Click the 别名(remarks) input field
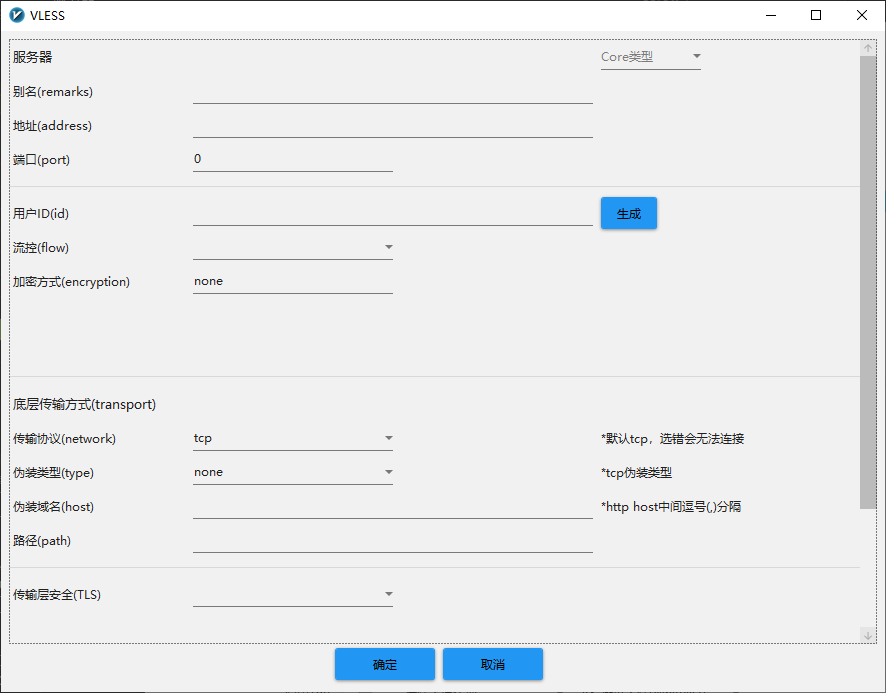 (392, 92)
